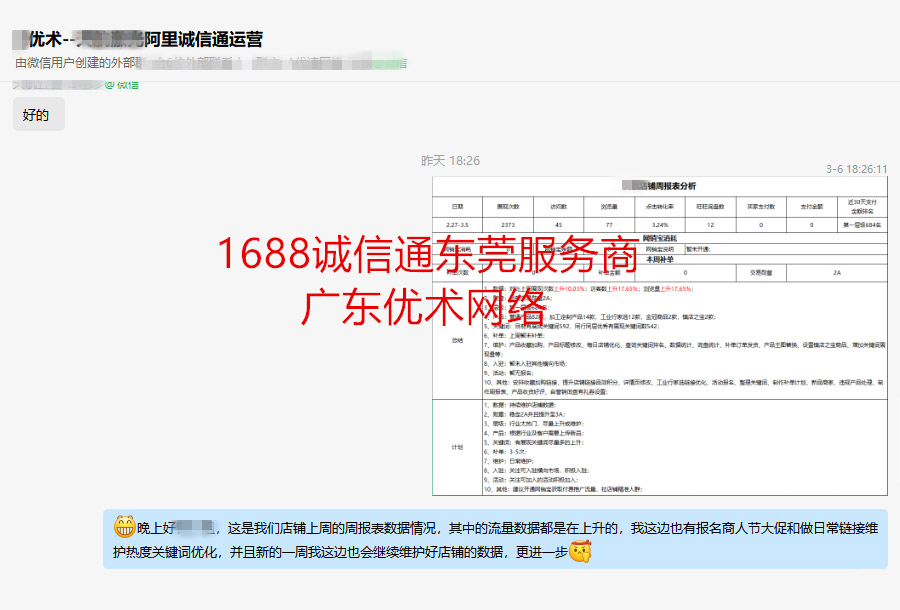Open the group chat title 阿里诚信通运营
This screenshot has height=610, width=900.
click(x=204, y=40)
